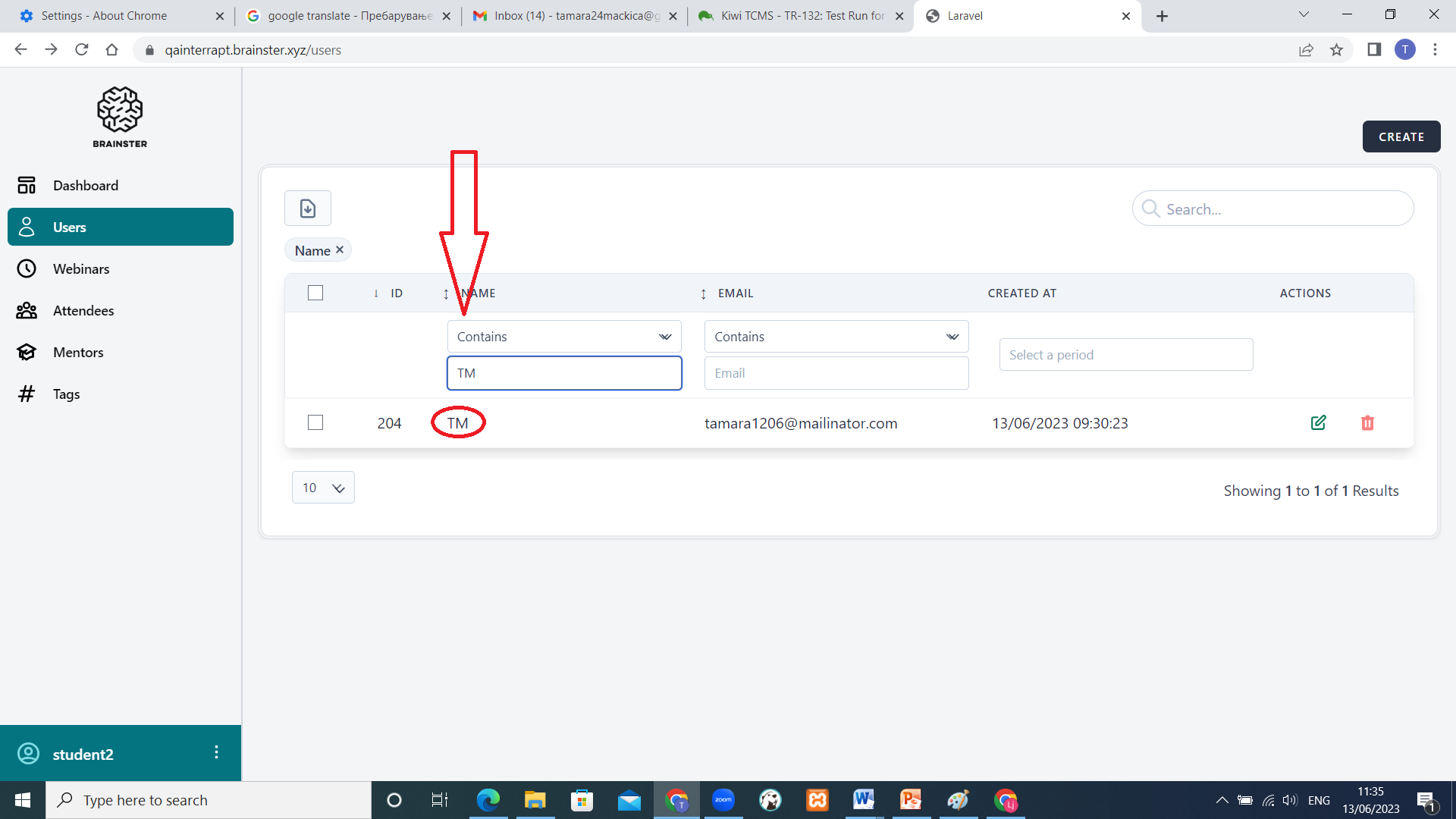Expand Email filter Contains dropdown
This screenshot has height=819, width=1456.
[x=836, y=337]
